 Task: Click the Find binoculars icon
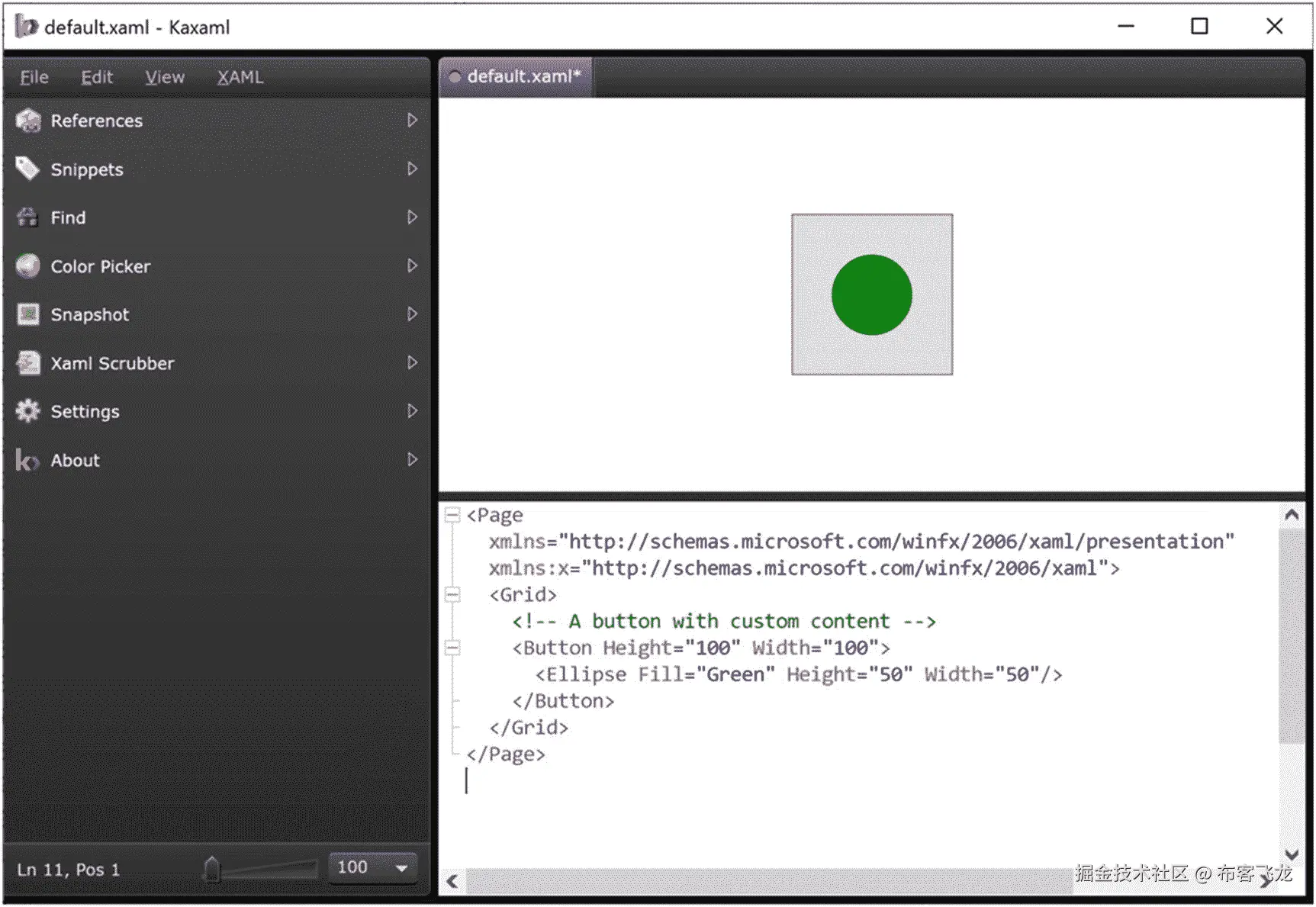click(28, 217)
